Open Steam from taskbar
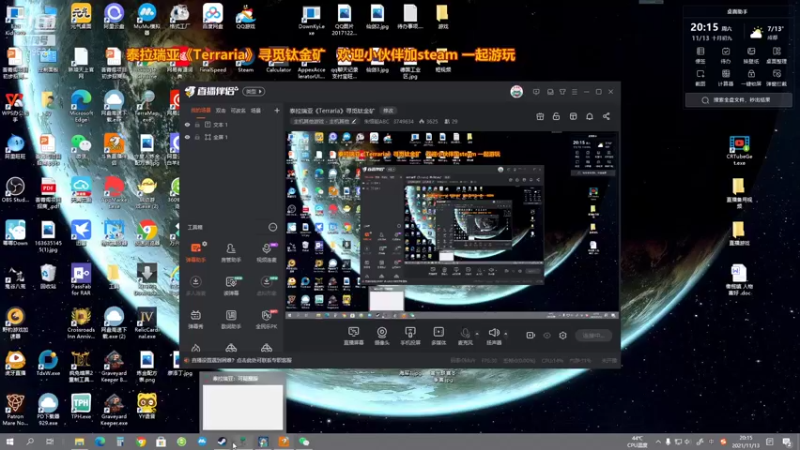The width and height of the screenshot is (800, 450). (x=222, y=442)
